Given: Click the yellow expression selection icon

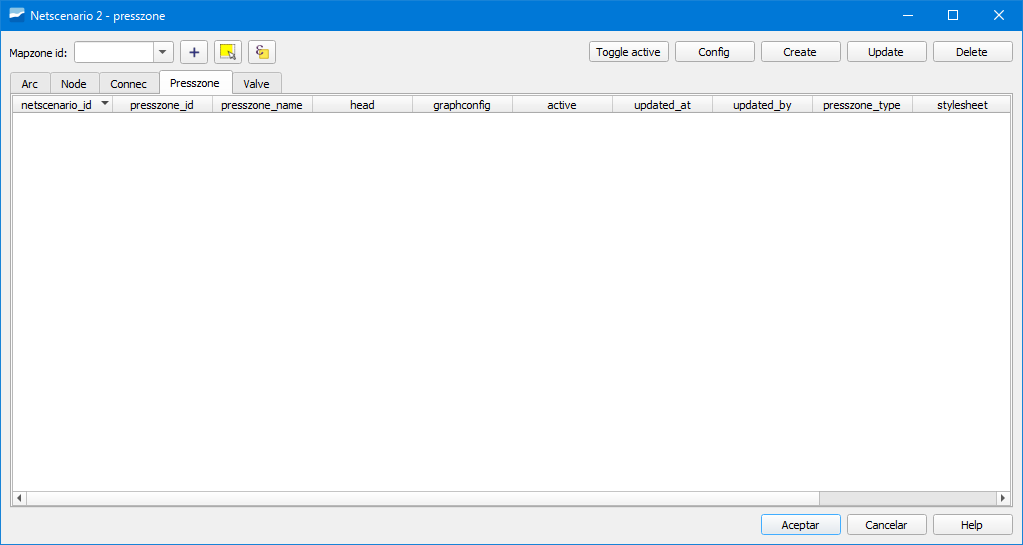Looking at the screenshot, I should (x=262, y=52).
